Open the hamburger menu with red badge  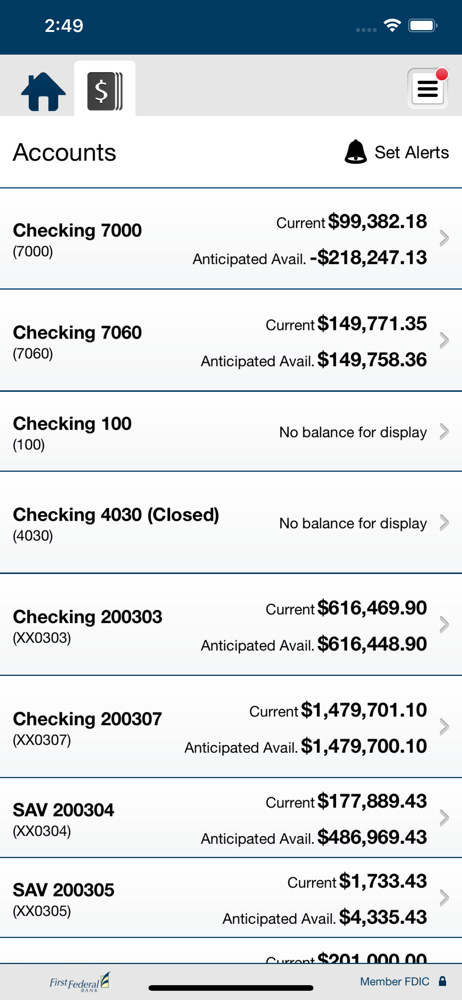click(428, 89)
